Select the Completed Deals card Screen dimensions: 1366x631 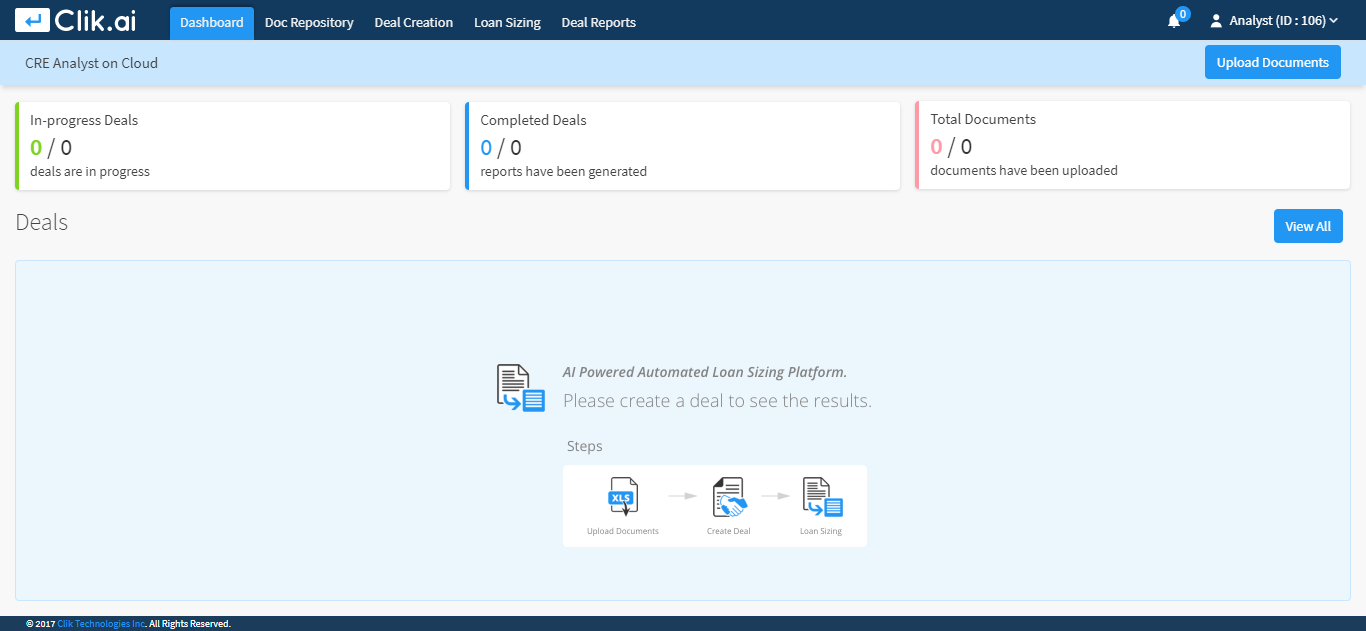click(682, 145)
